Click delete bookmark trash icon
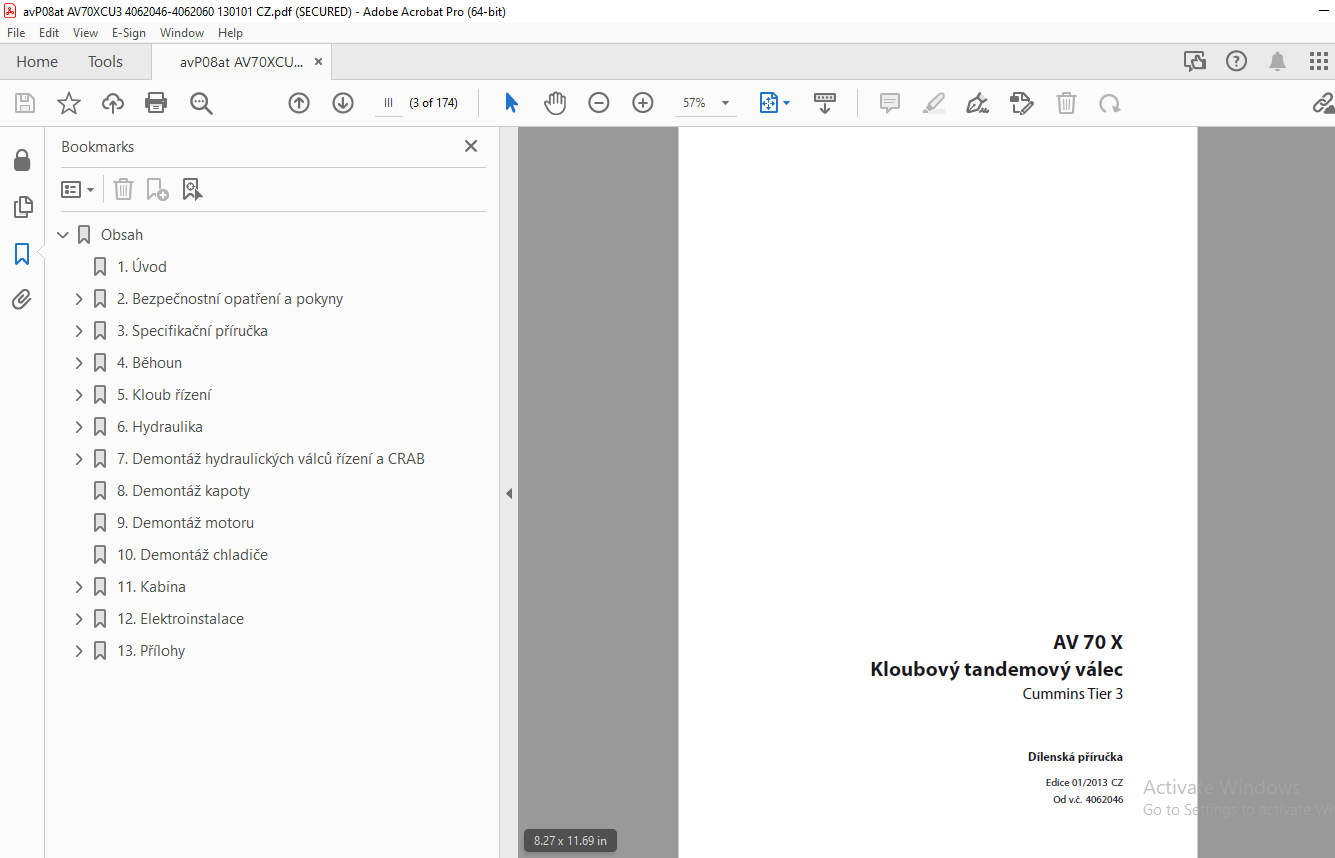Image resolution: width=1335 pixels, height=858 pixels. 123,189
